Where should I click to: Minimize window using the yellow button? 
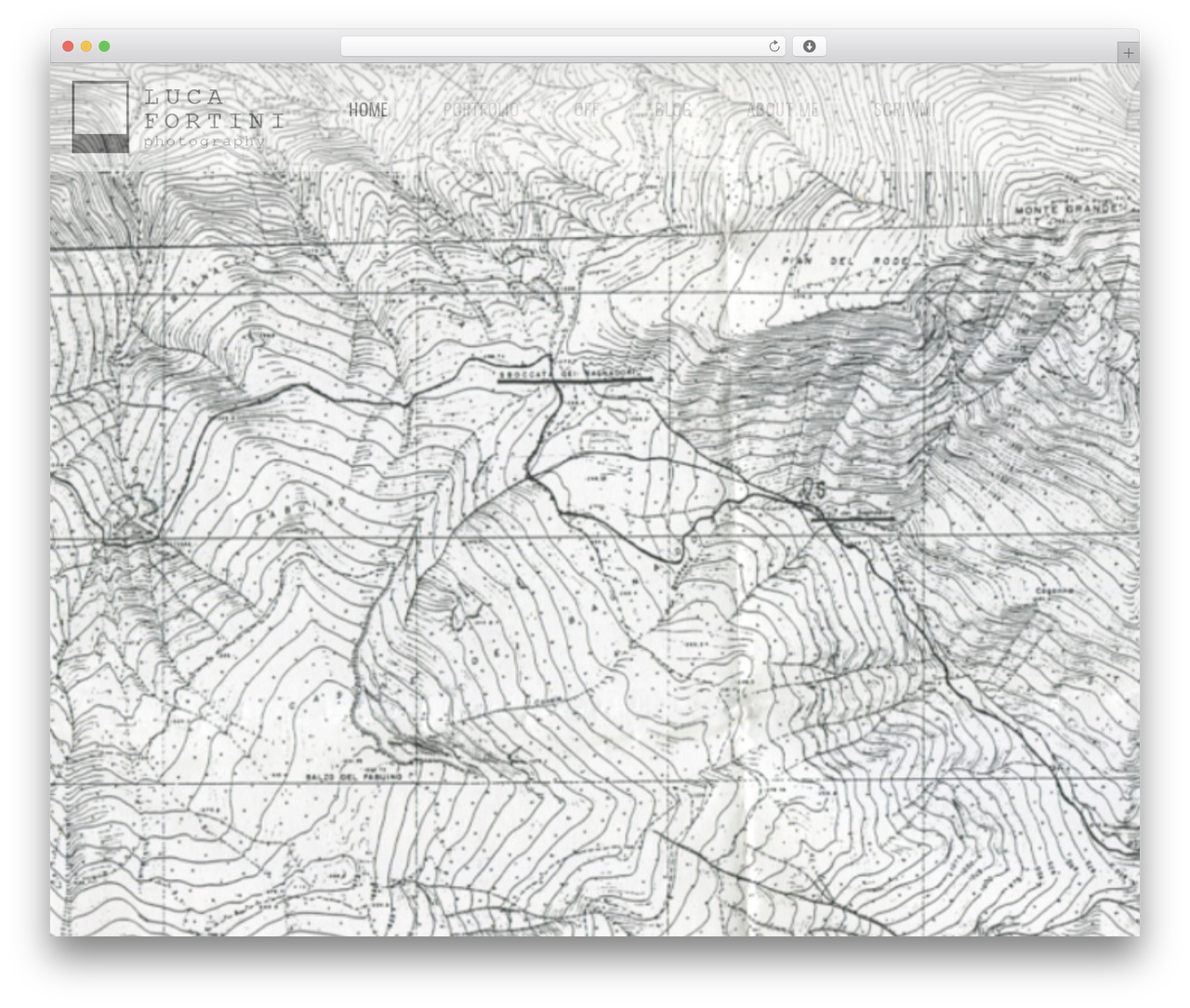click(86, 46)
